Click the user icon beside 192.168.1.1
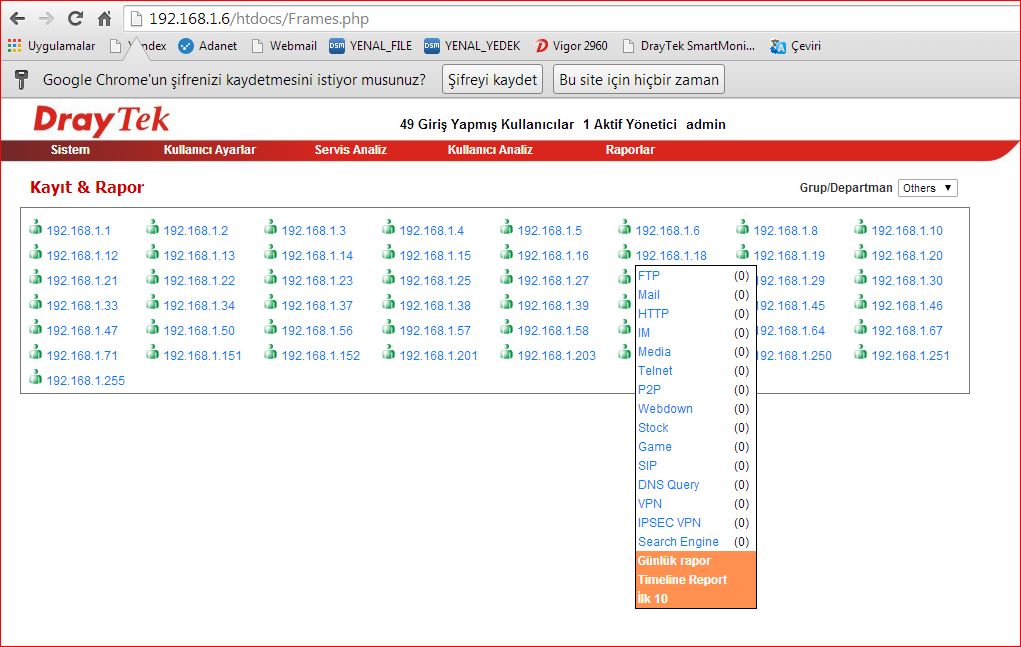This screenshot has width=1021, height=647. [x=36, y=228]
